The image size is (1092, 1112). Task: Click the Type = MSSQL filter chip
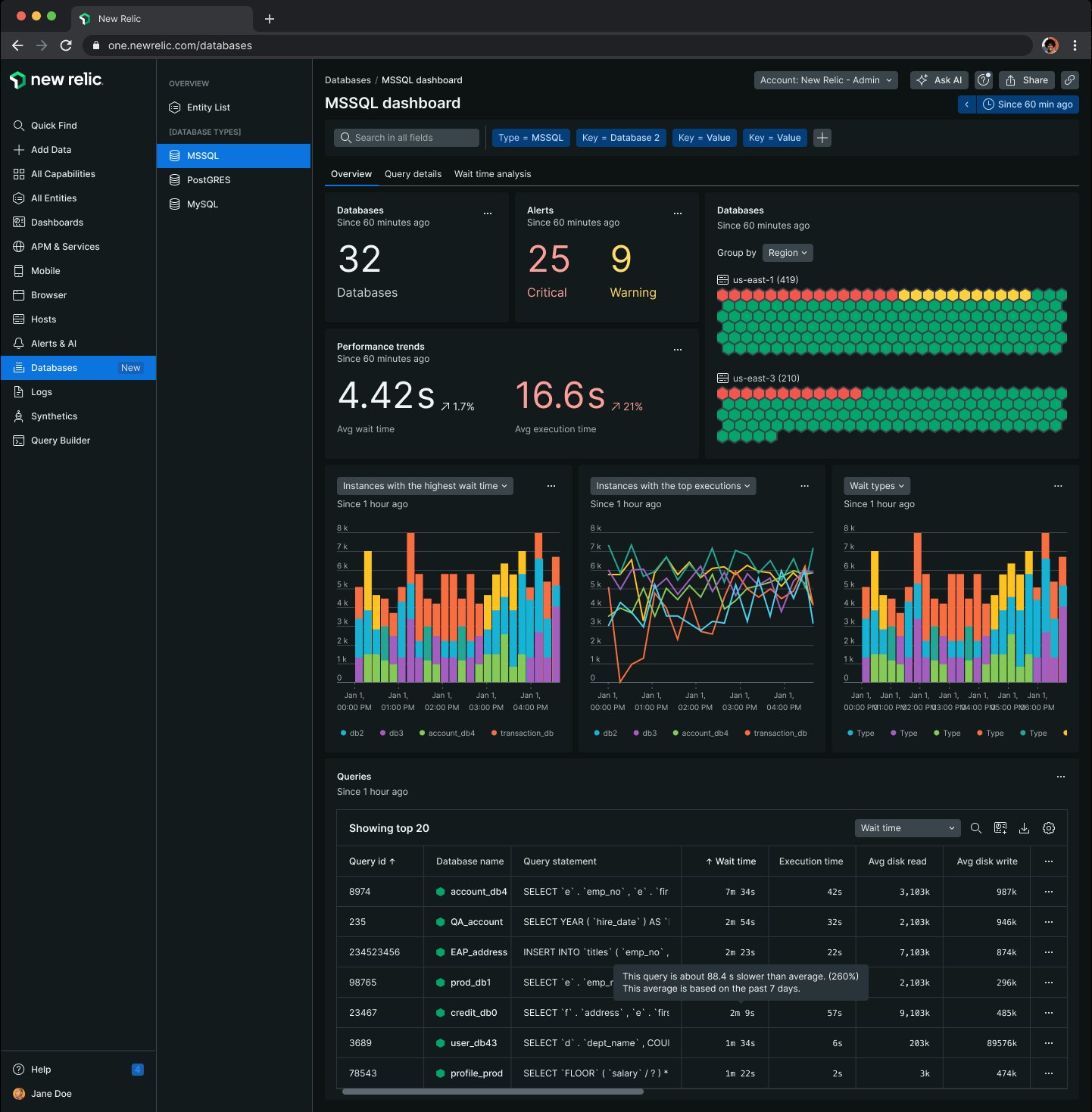[531, 138]
